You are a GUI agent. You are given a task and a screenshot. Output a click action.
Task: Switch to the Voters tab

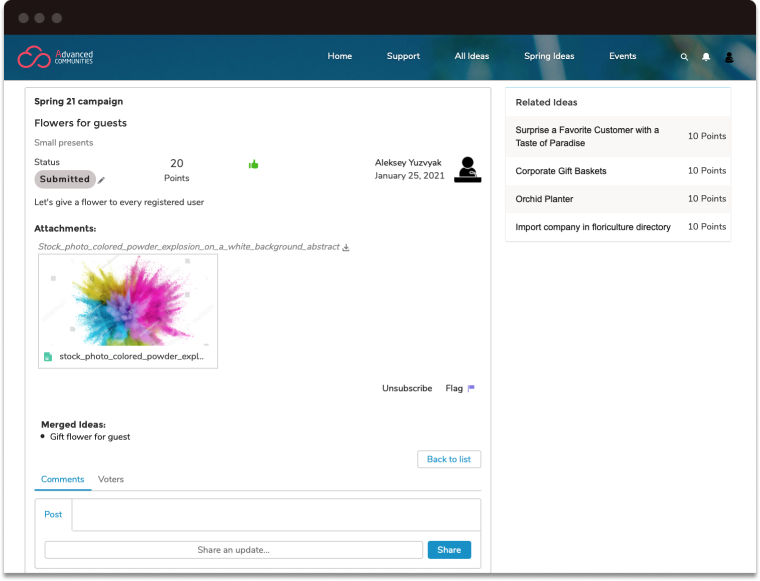pos(111,479)
